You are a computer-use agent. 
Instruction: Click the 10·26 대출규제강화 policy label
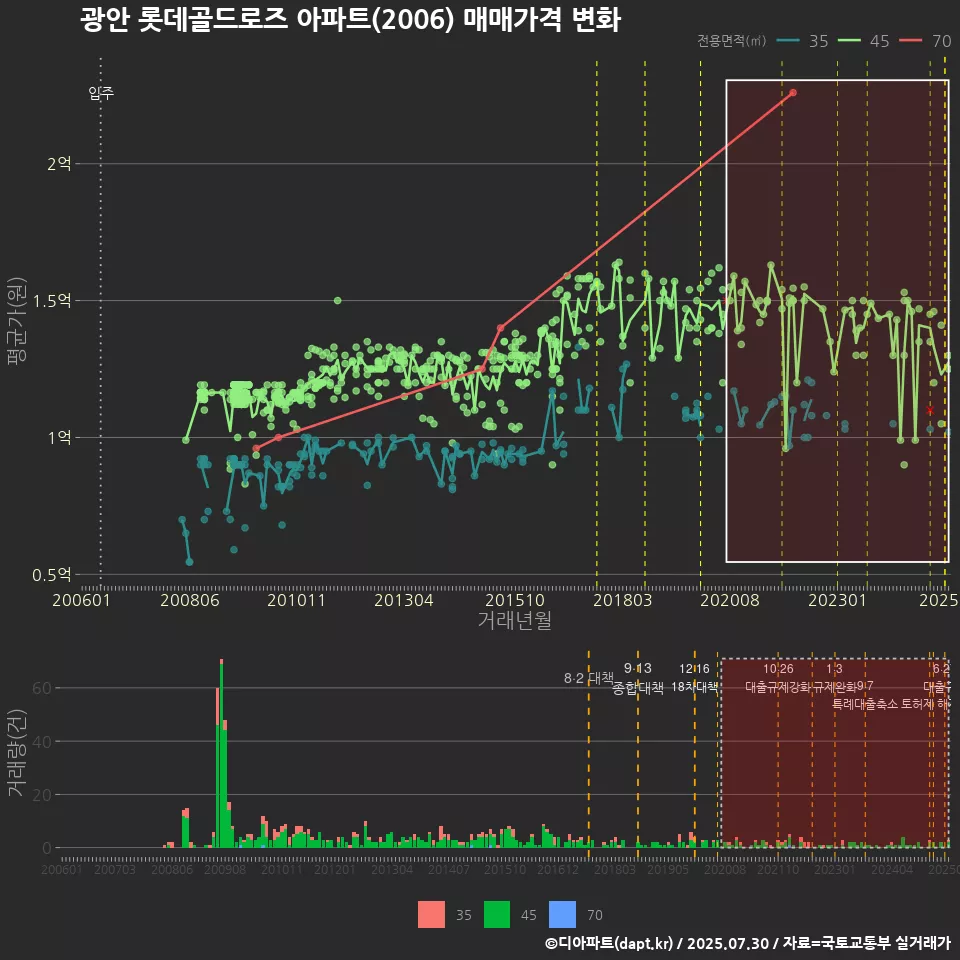(778, 678)
